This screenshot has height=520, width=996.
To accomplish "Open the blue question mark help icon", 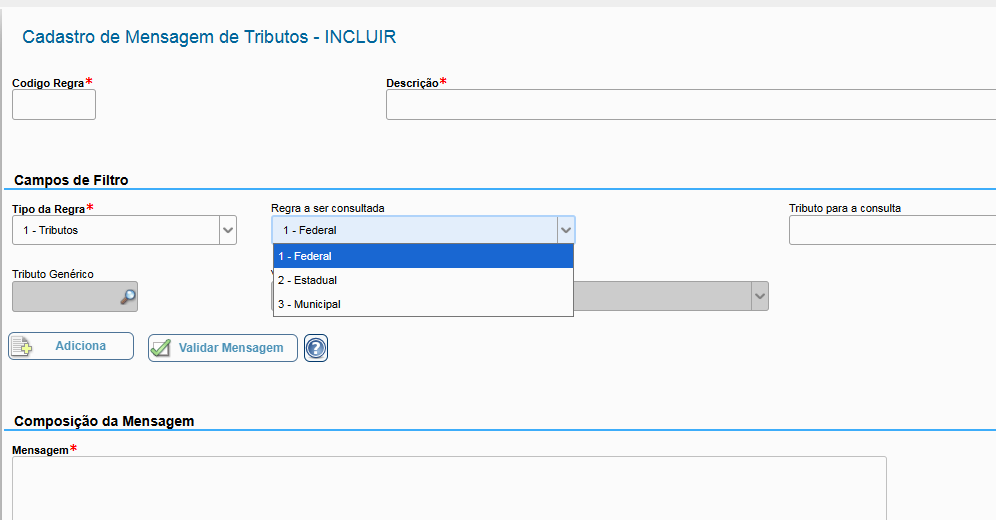I will click(x=316, y=348).
